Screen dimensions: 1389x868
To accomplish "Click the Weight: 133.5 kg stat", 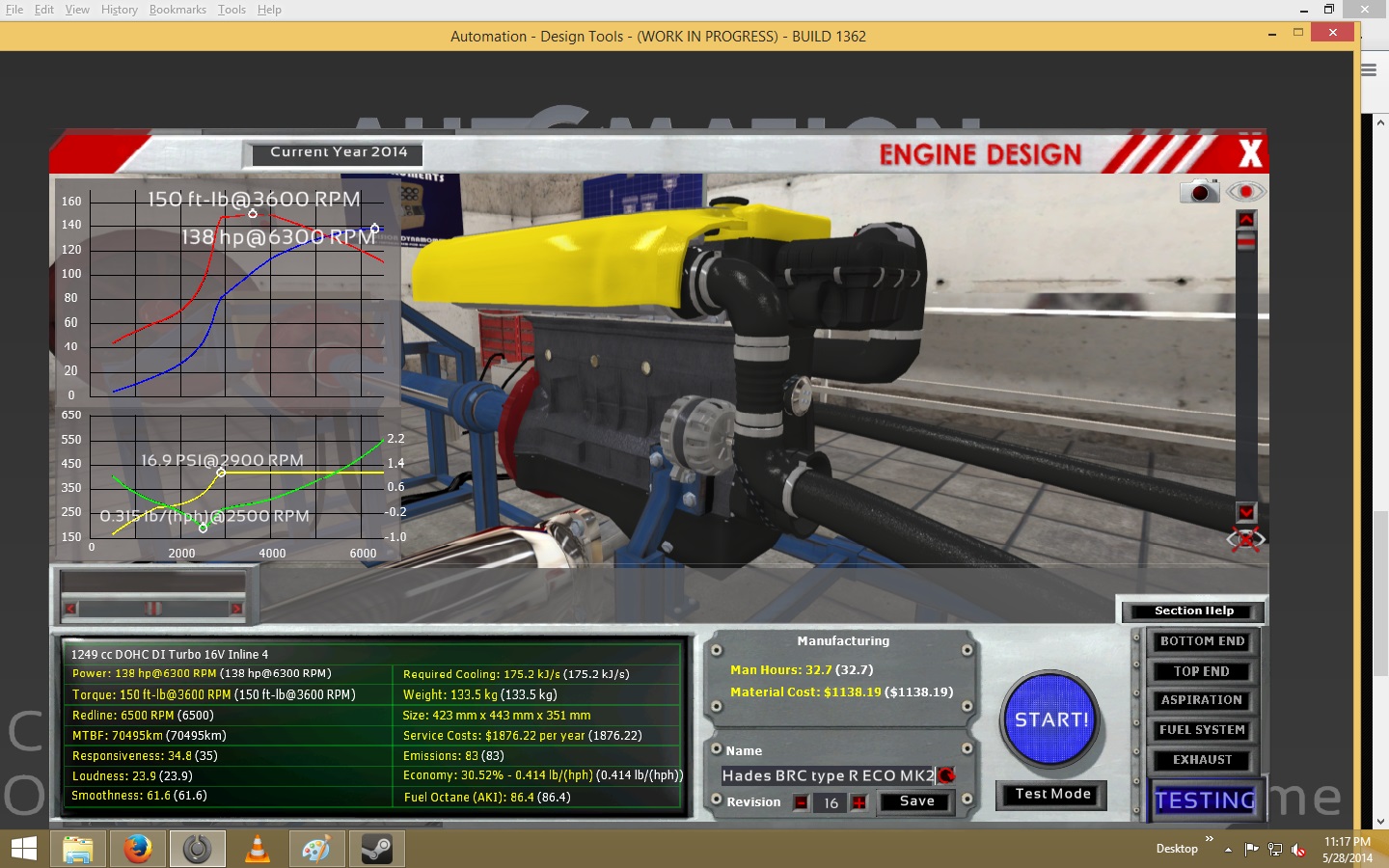I will point(479,694).
